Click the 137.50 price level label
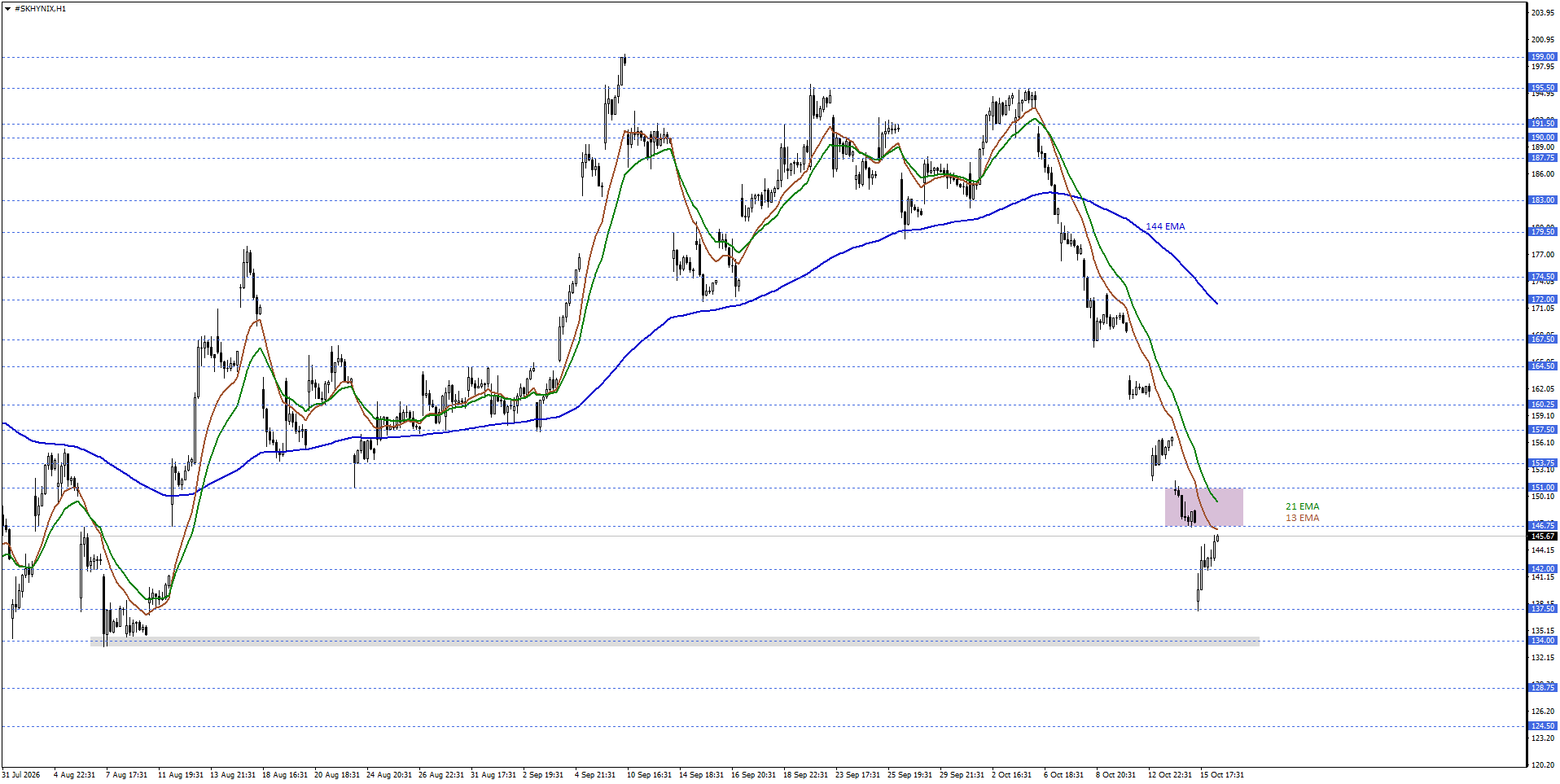 (1542, 609)
